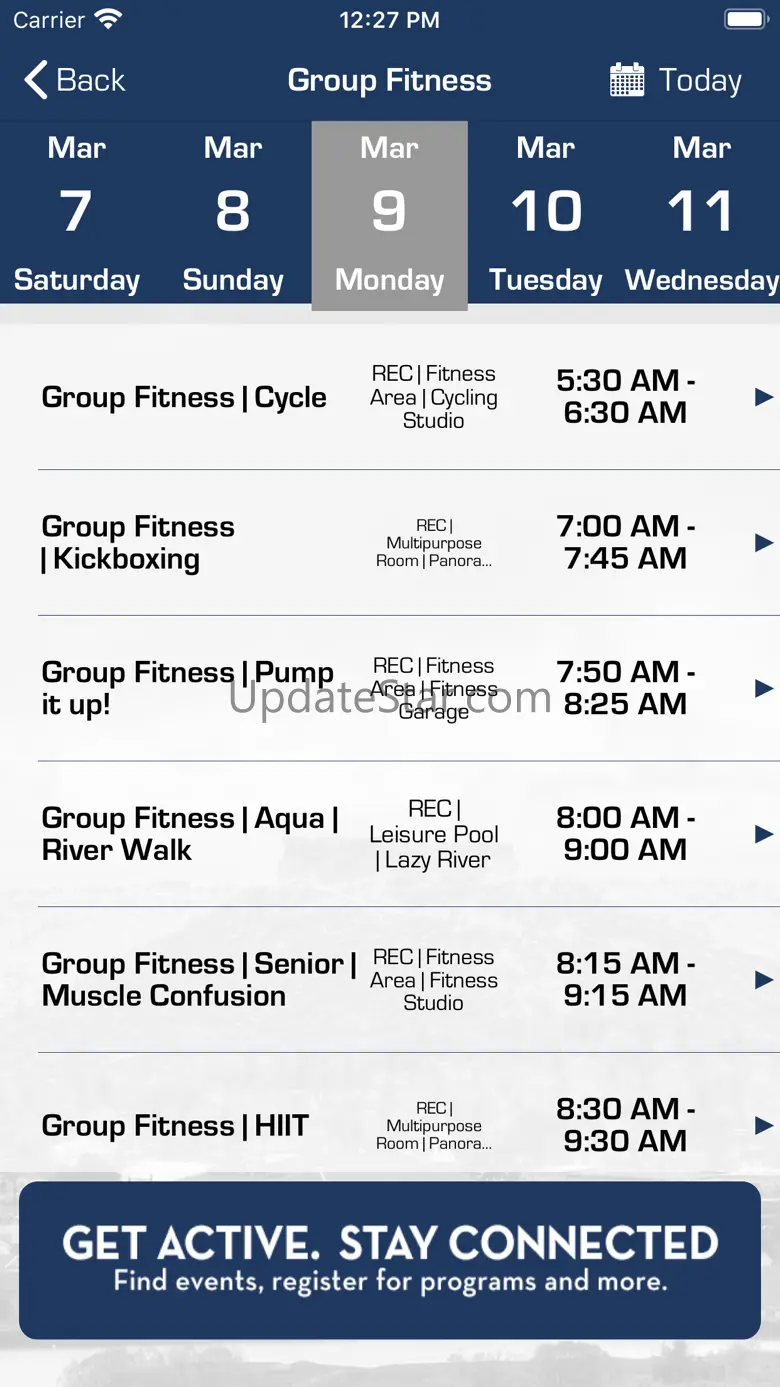Tap the calendar icon beside Today
This screenshot has height=1387, width=780.
pyautogui.click(x=627, y=80)
